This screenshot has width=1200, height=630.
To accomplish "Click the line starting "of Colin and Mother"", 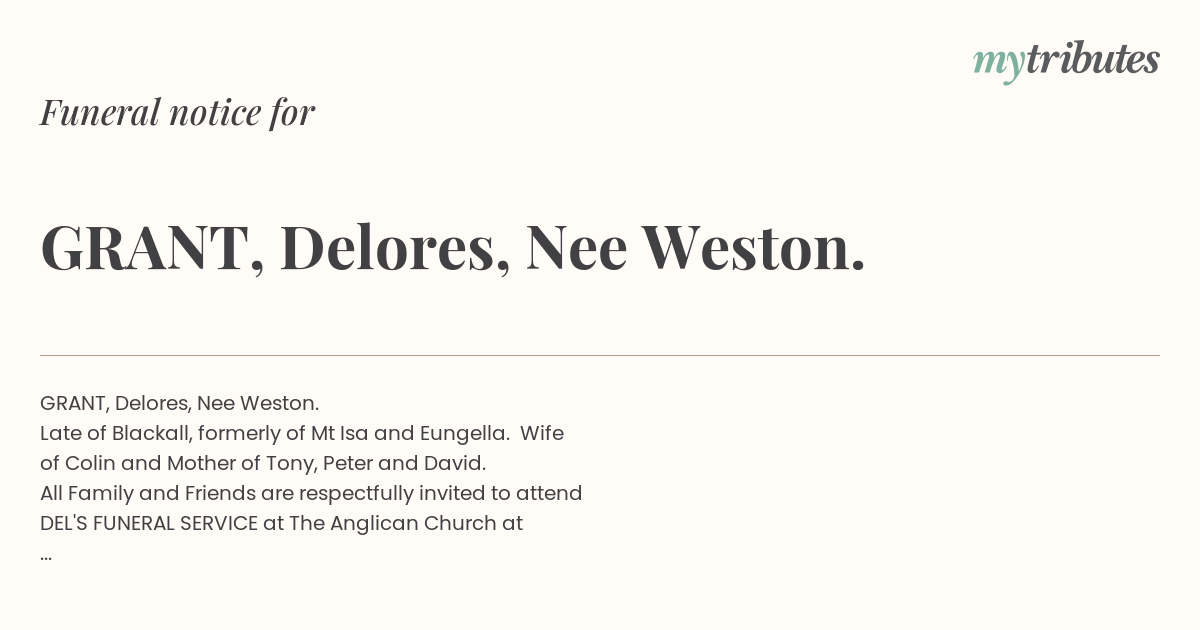I will (x=263, y=463).
